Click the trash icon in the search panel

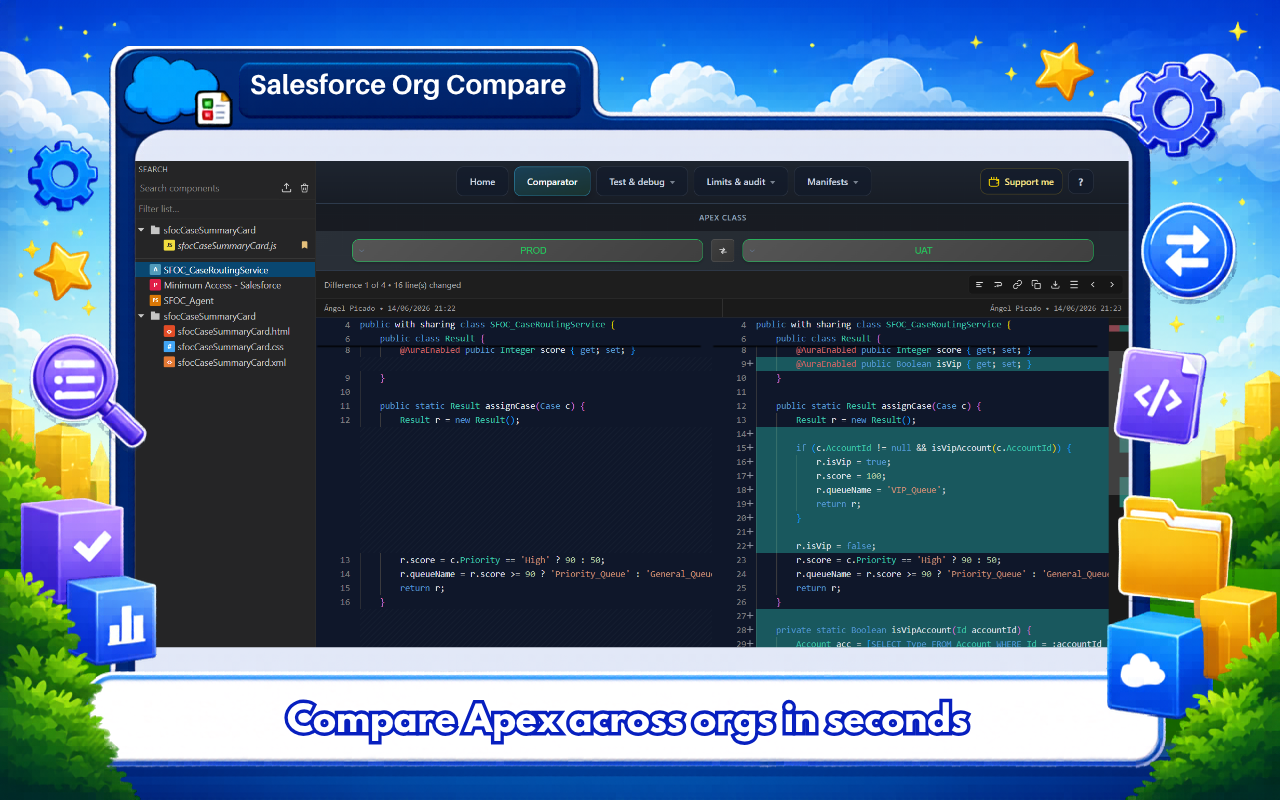coord(305,188)
